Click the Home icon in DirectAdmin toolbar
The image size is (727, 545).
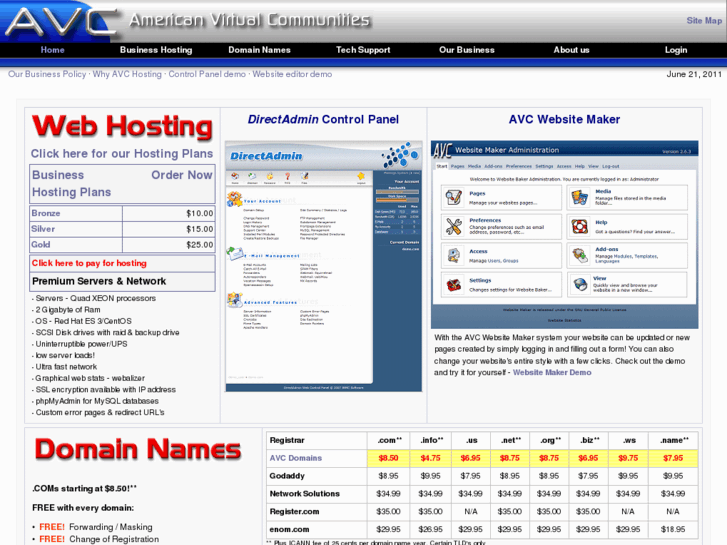coord(235,176)
